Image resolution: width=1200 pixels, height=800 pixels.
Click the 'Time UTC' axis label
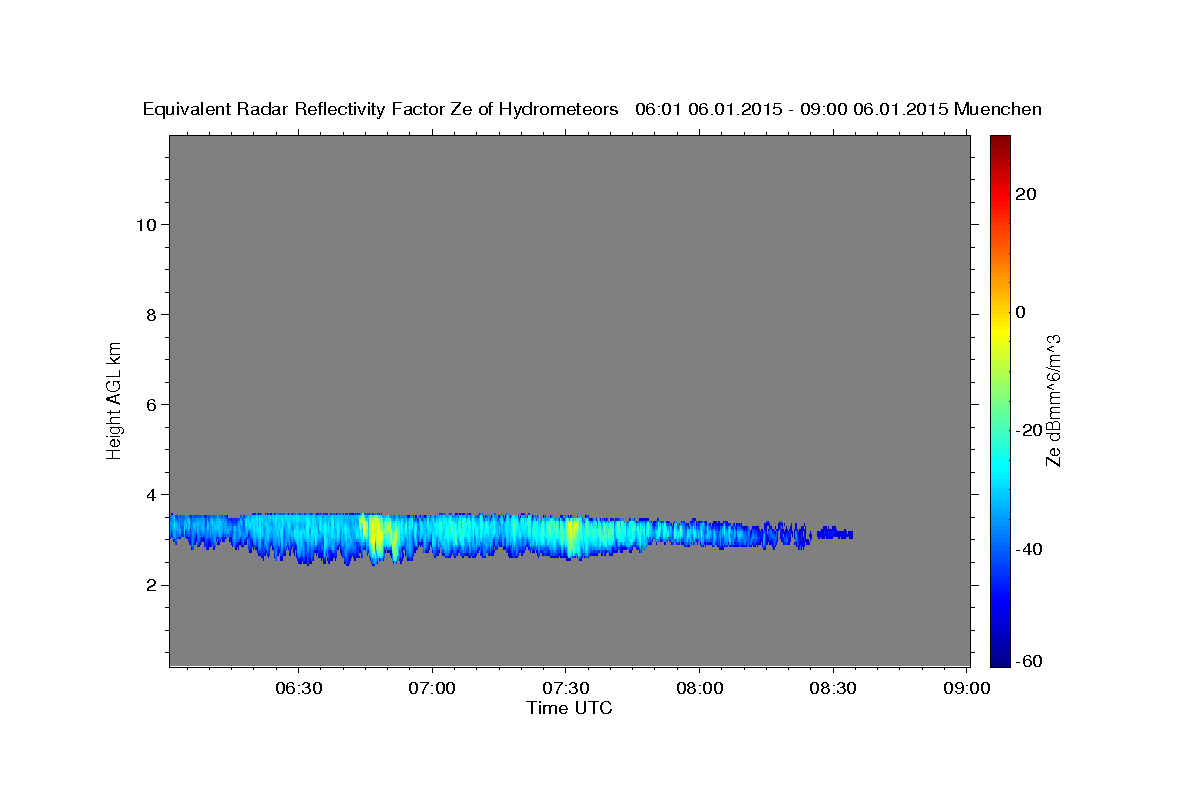[x=569, y=708]
